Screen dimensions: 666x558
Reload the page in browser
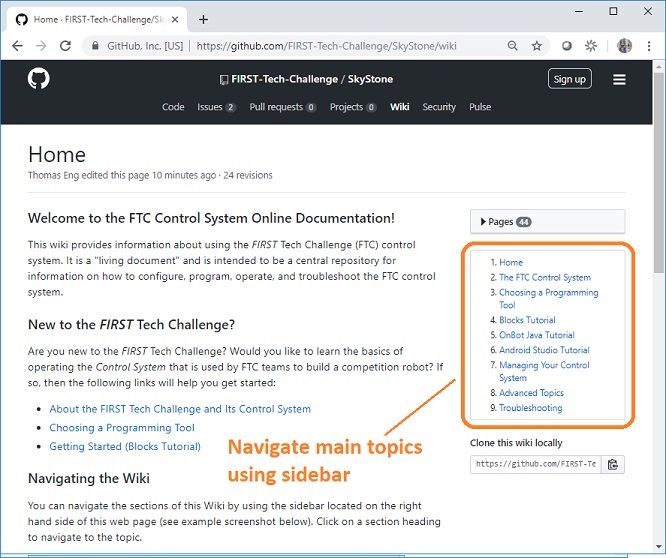click(66, 46)
